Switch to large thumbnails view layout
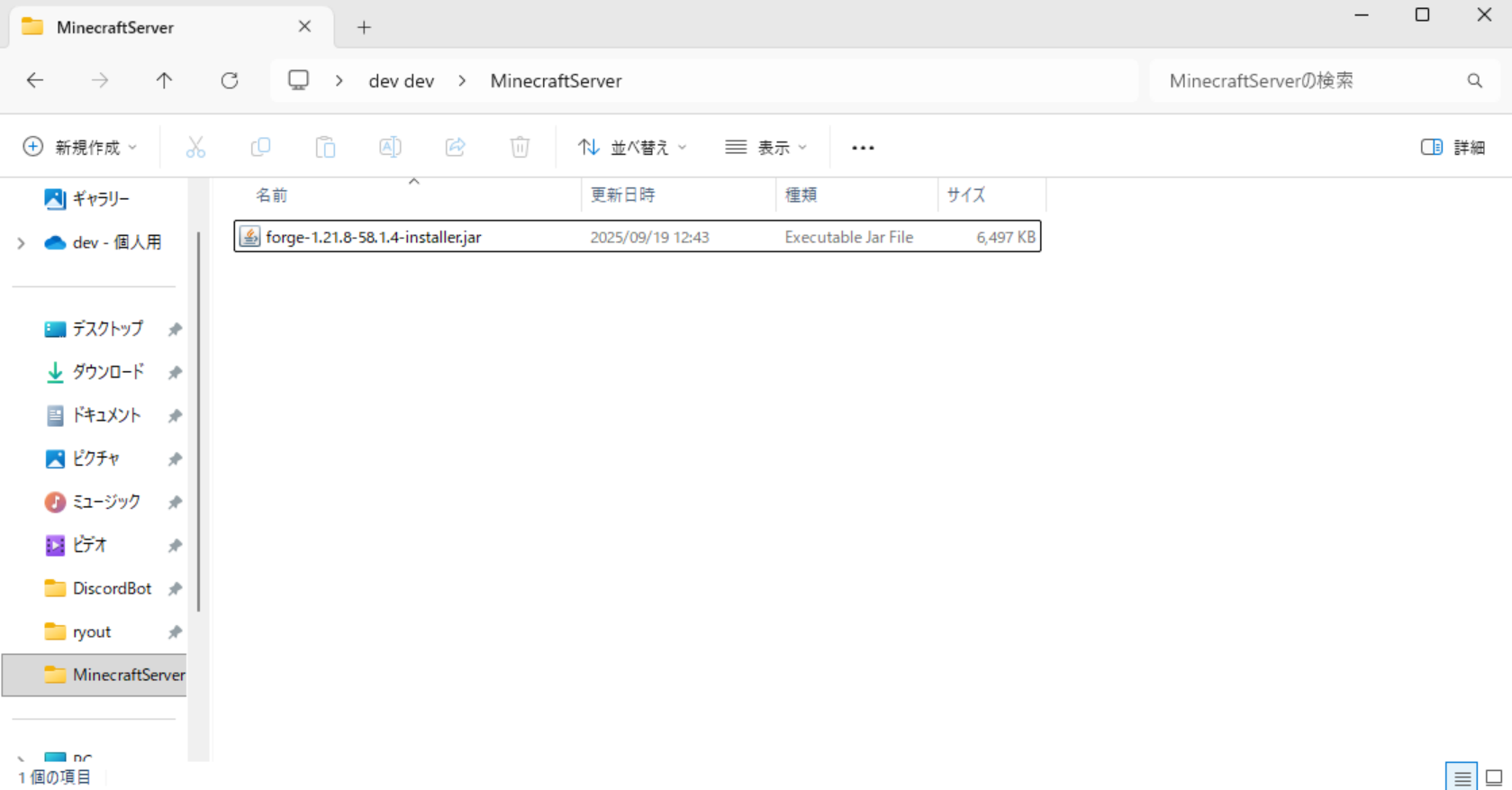The height and width of the screenshot is (790, 1512). click(x=1494, y=776)
